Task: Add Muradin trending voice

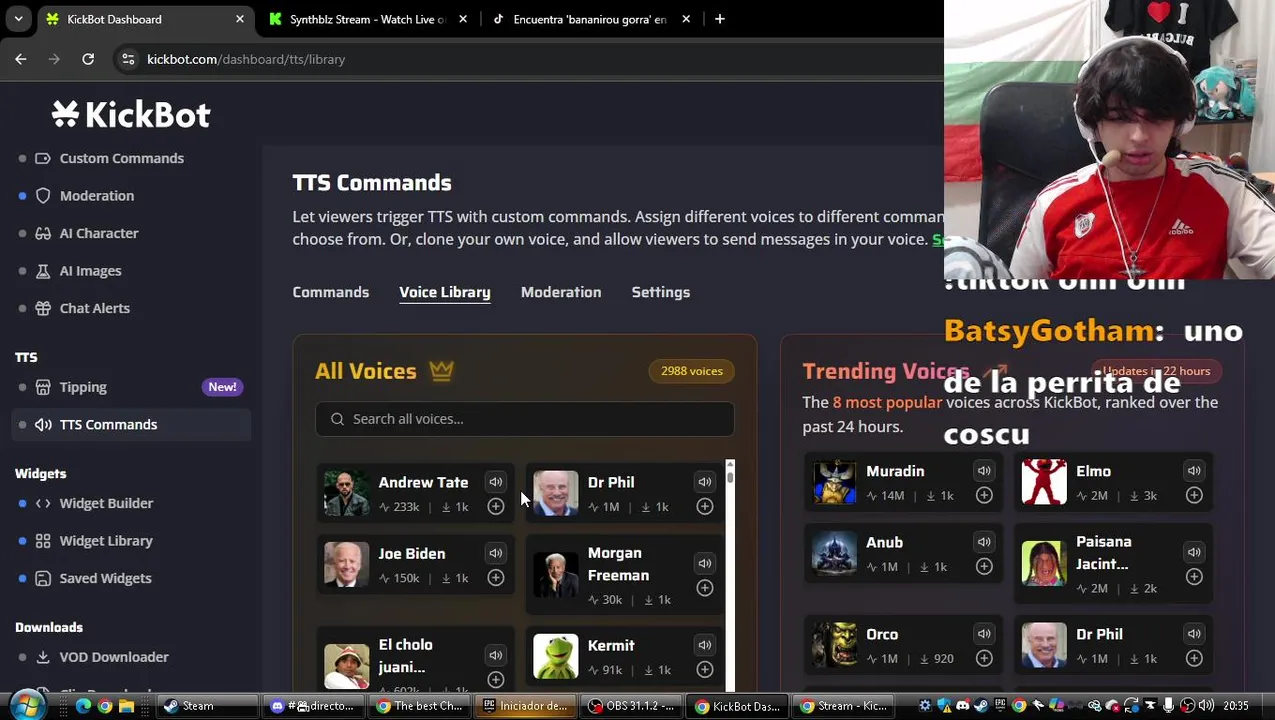Action: click(x=984, y=496)
